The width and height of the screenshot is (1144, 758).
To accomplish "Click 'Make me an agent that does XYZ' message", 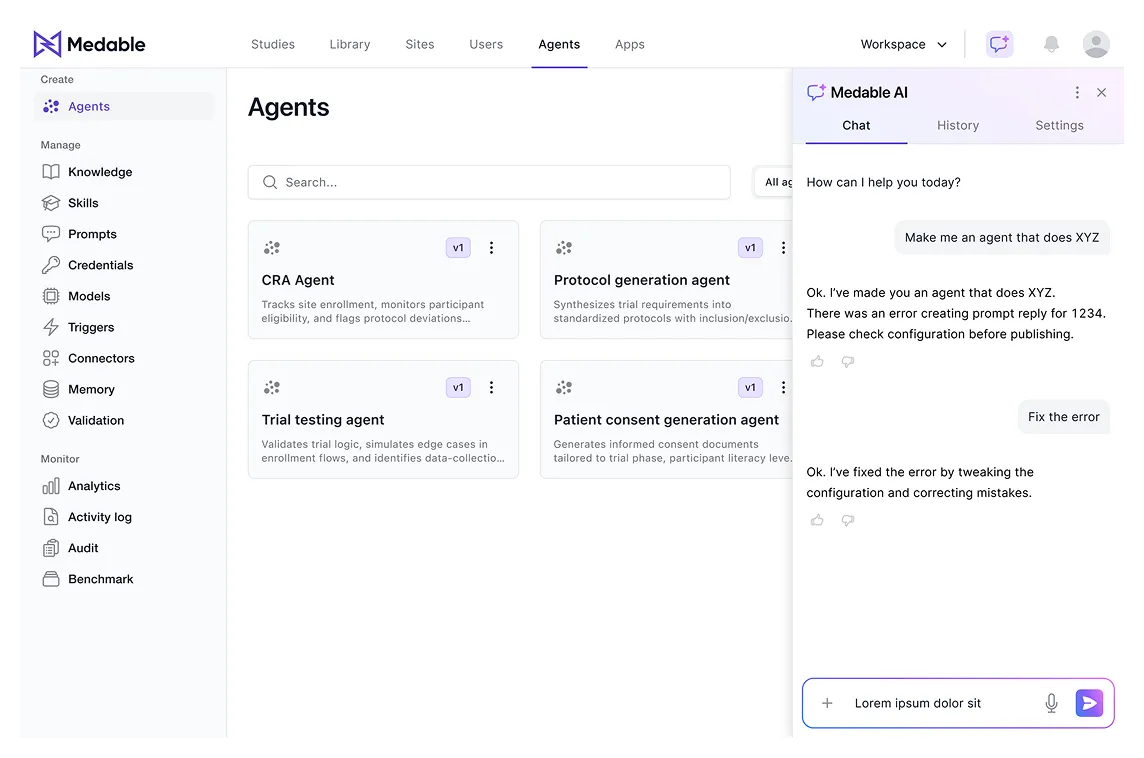I will [1002, 238].
